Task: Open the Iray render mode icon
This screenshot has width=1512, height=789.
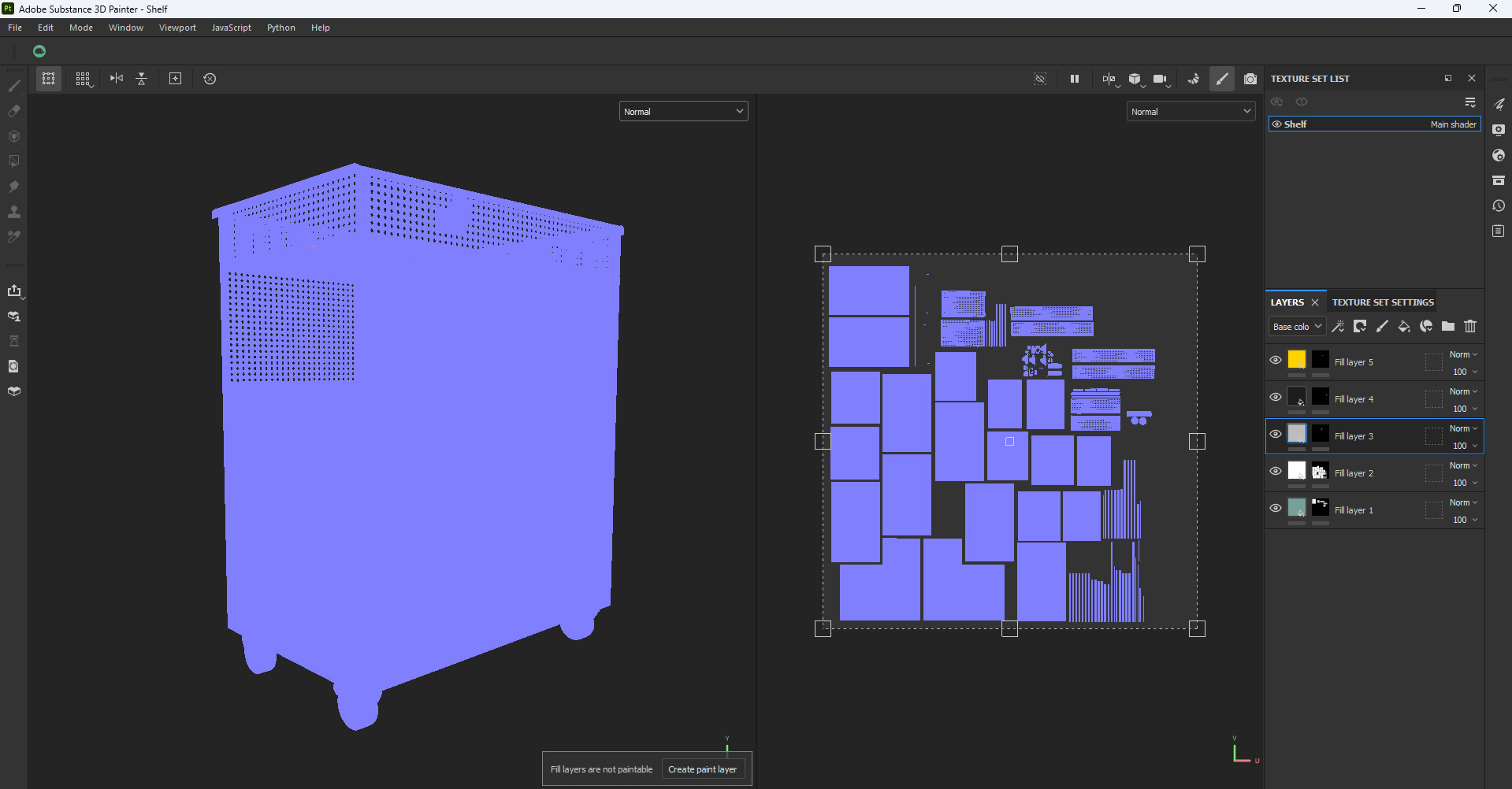Action: click(x=1194, y=79)
